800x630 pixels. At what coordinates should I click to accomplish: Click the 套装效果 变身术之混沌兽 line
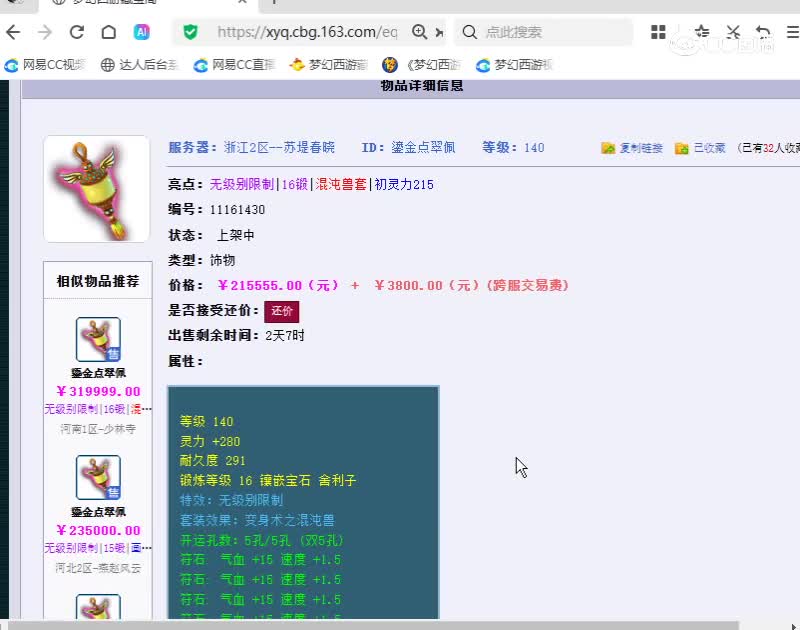pyautogui.click(x=257, y=520)
